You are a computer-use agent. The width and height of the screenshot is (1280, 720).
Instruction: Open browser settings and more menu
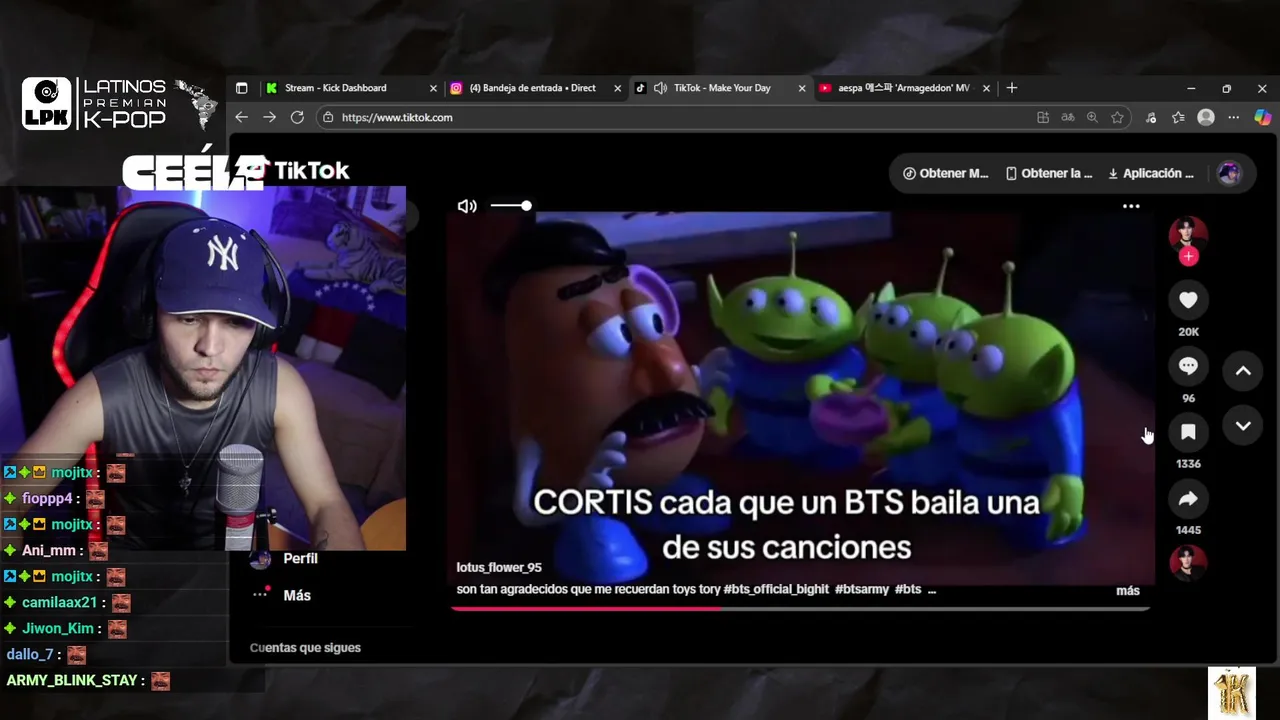[1234, 117]
